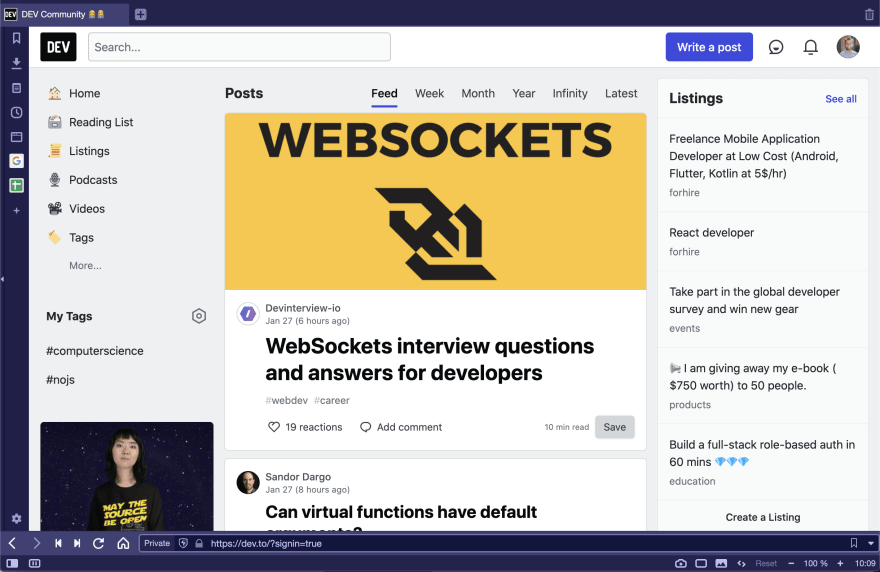Open the Downloads panel icon
880x572 pixels.
coord(16,63)
